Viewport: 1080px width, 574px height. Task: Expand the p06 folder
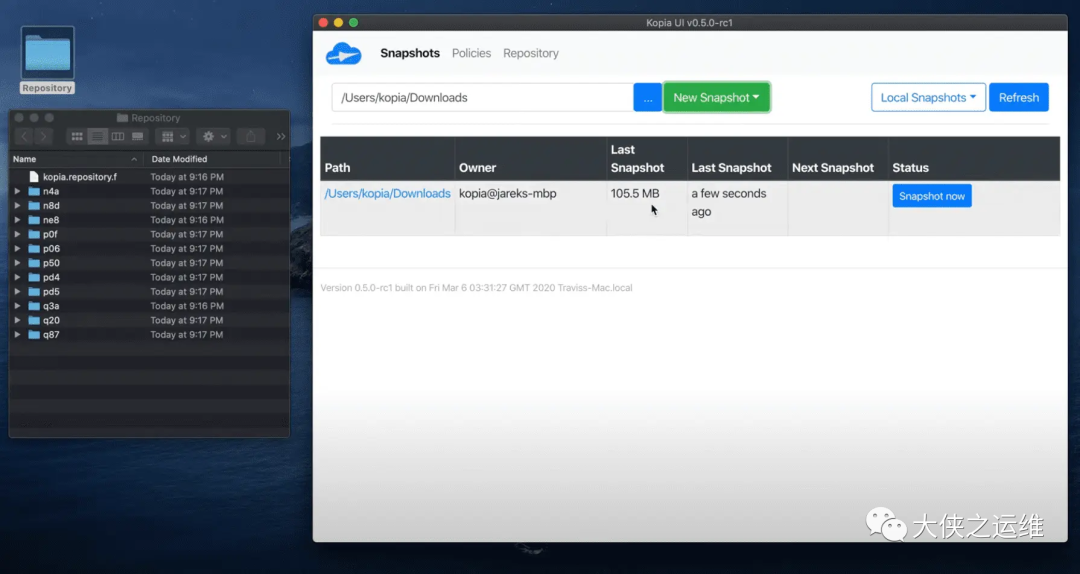pyautogui.click(x=17, y=249)
